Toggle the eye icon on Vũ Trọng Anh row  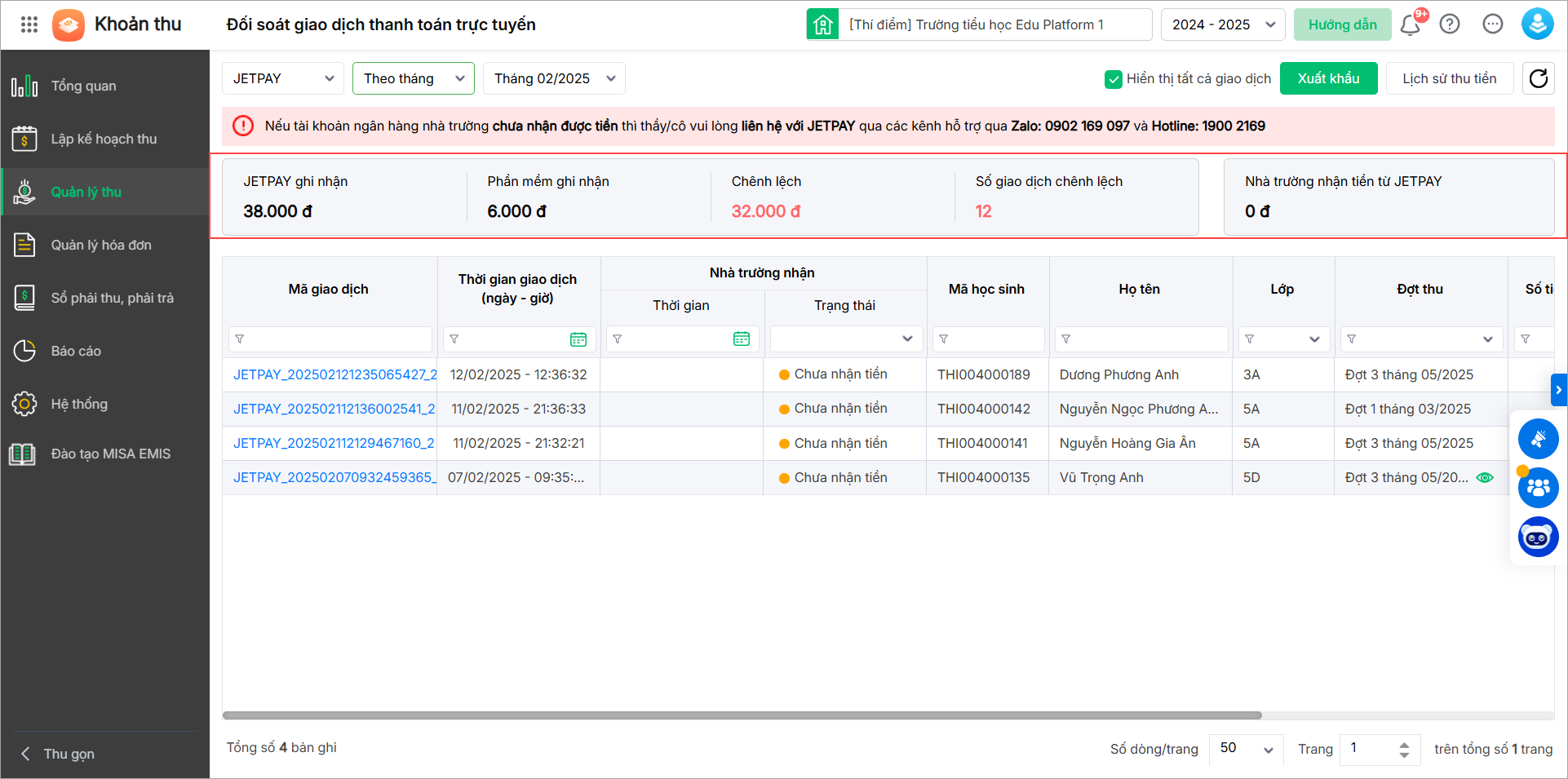(1485, 478)
